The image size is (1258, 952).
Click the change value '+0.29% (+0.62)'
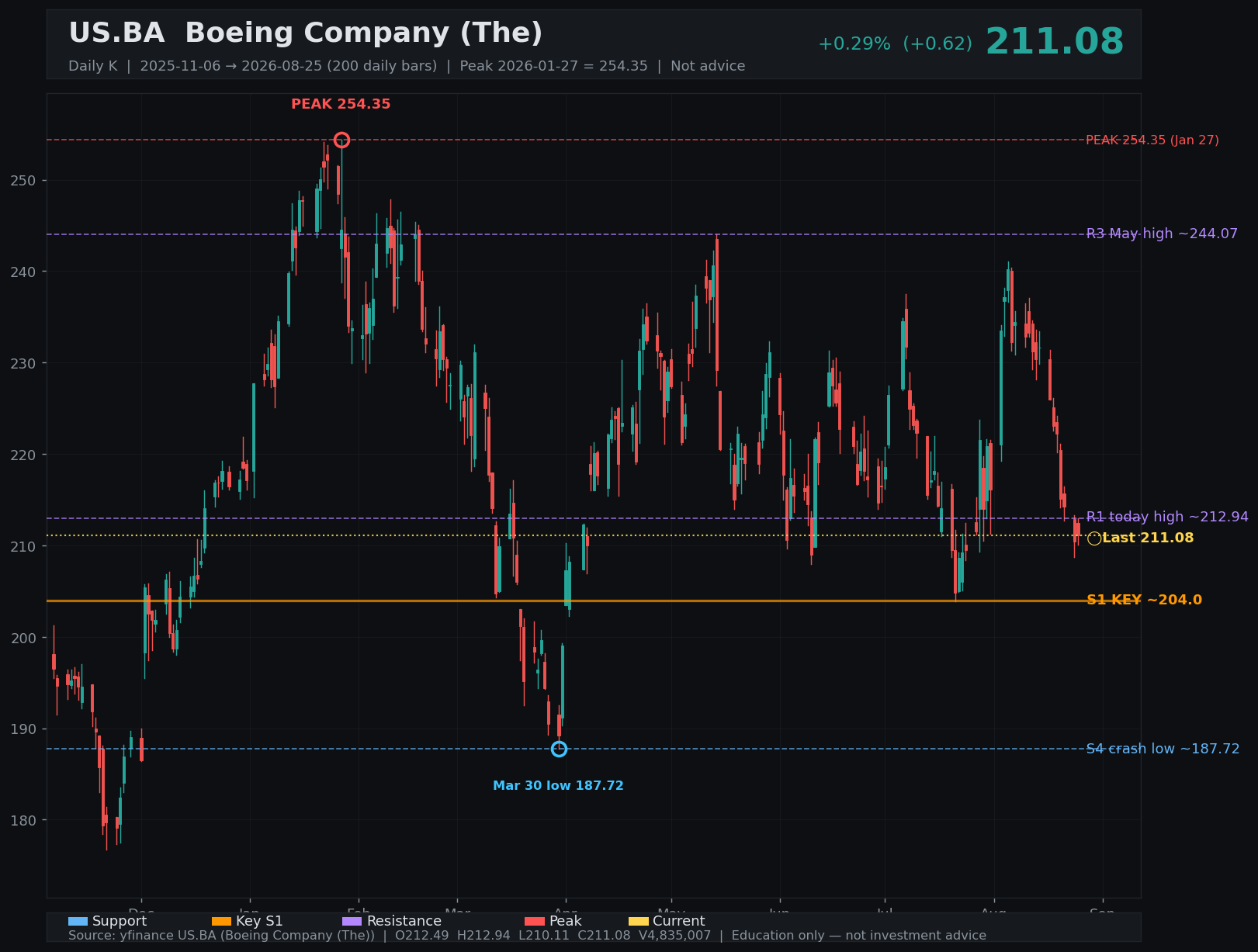895,44
